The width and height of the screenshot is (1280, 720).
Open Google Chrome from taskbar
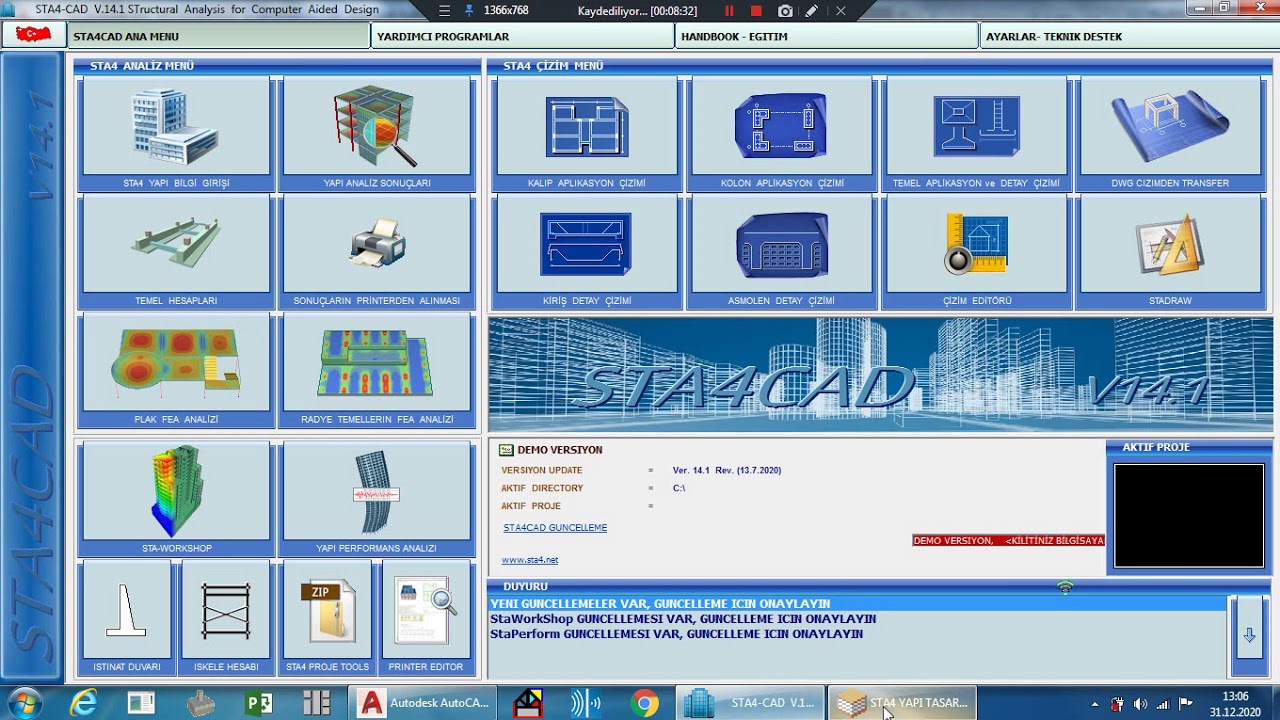[x=644, y=703]
